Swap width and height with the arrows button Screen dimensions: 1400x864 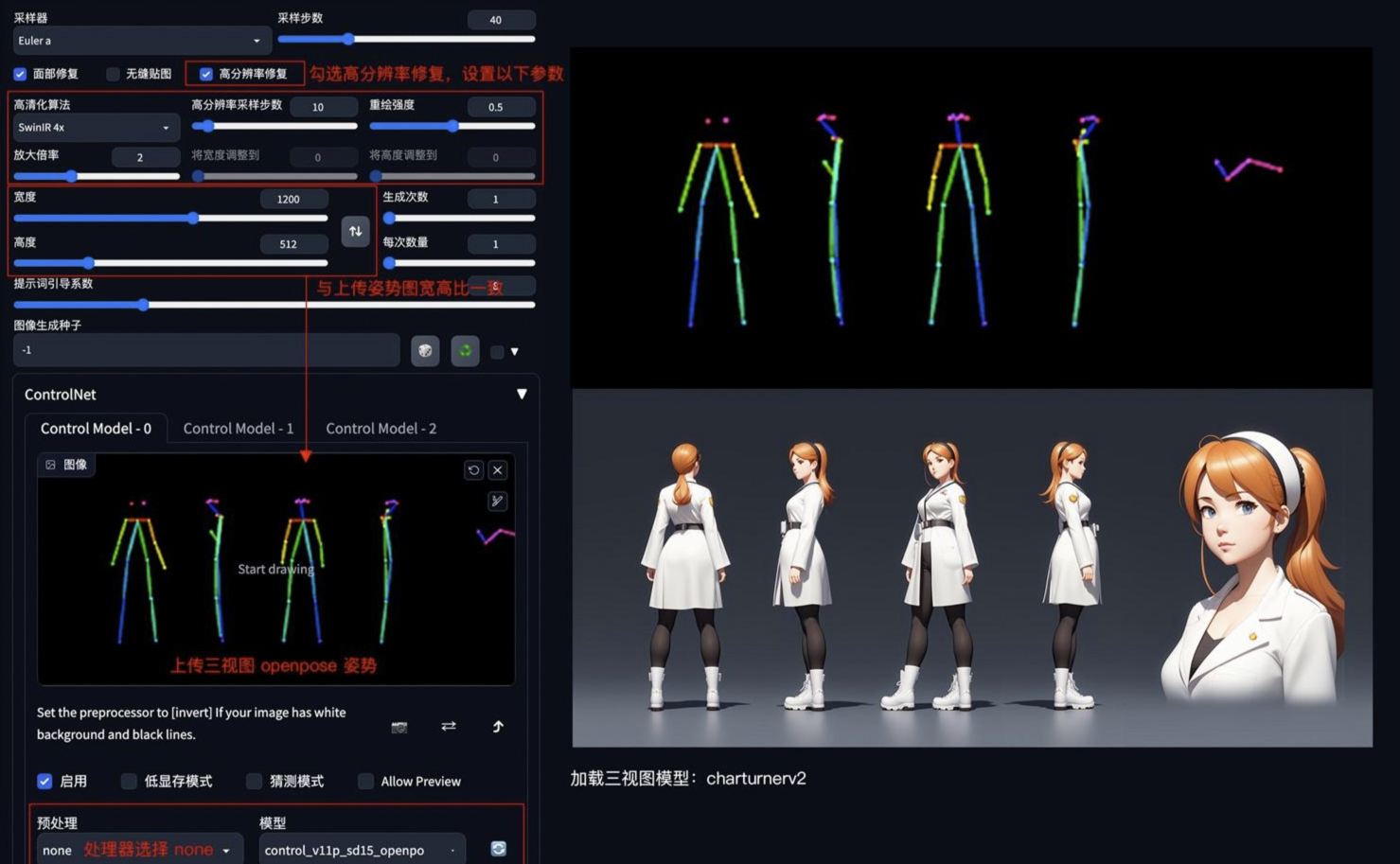tap(355, 231)
